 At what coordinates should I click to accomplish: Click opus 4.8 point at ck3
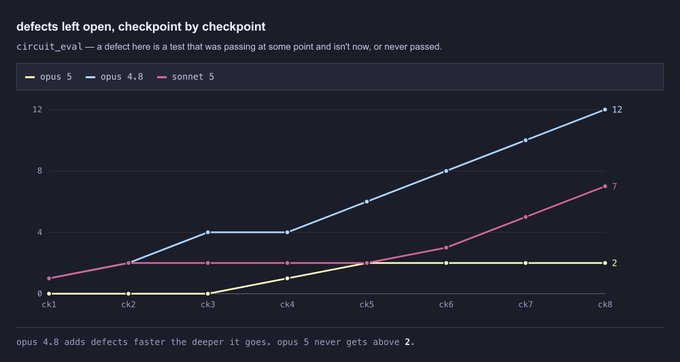point(208,232)
